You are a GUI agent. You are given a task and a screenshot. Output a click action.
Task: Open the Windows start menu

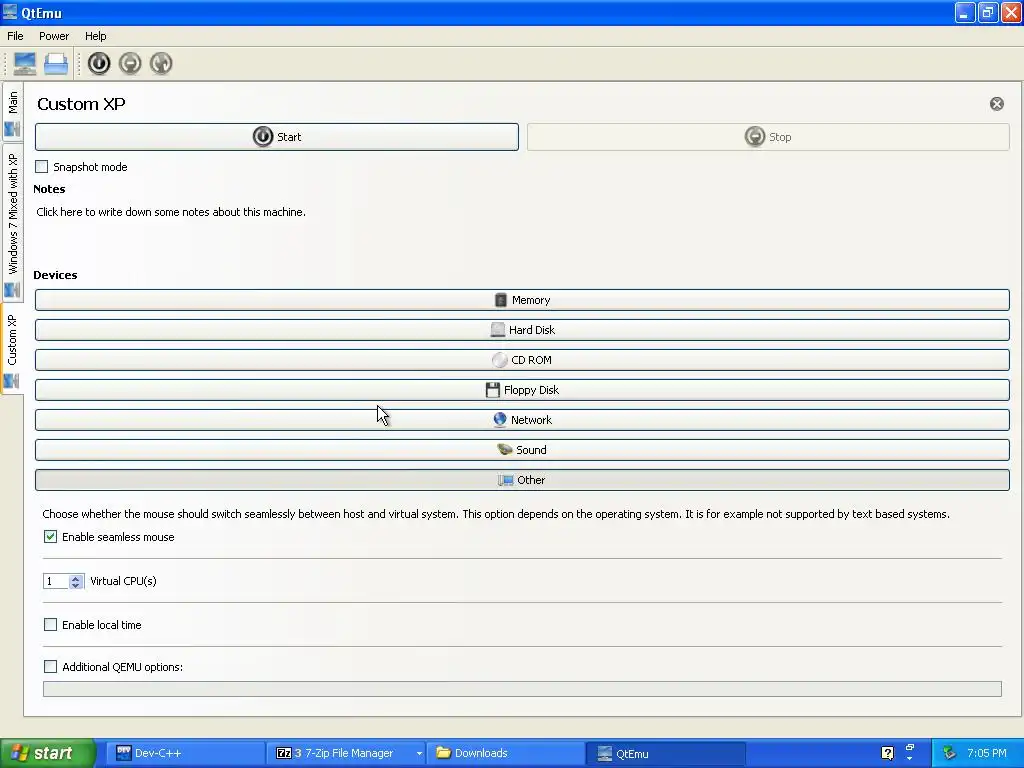(48, 753)
